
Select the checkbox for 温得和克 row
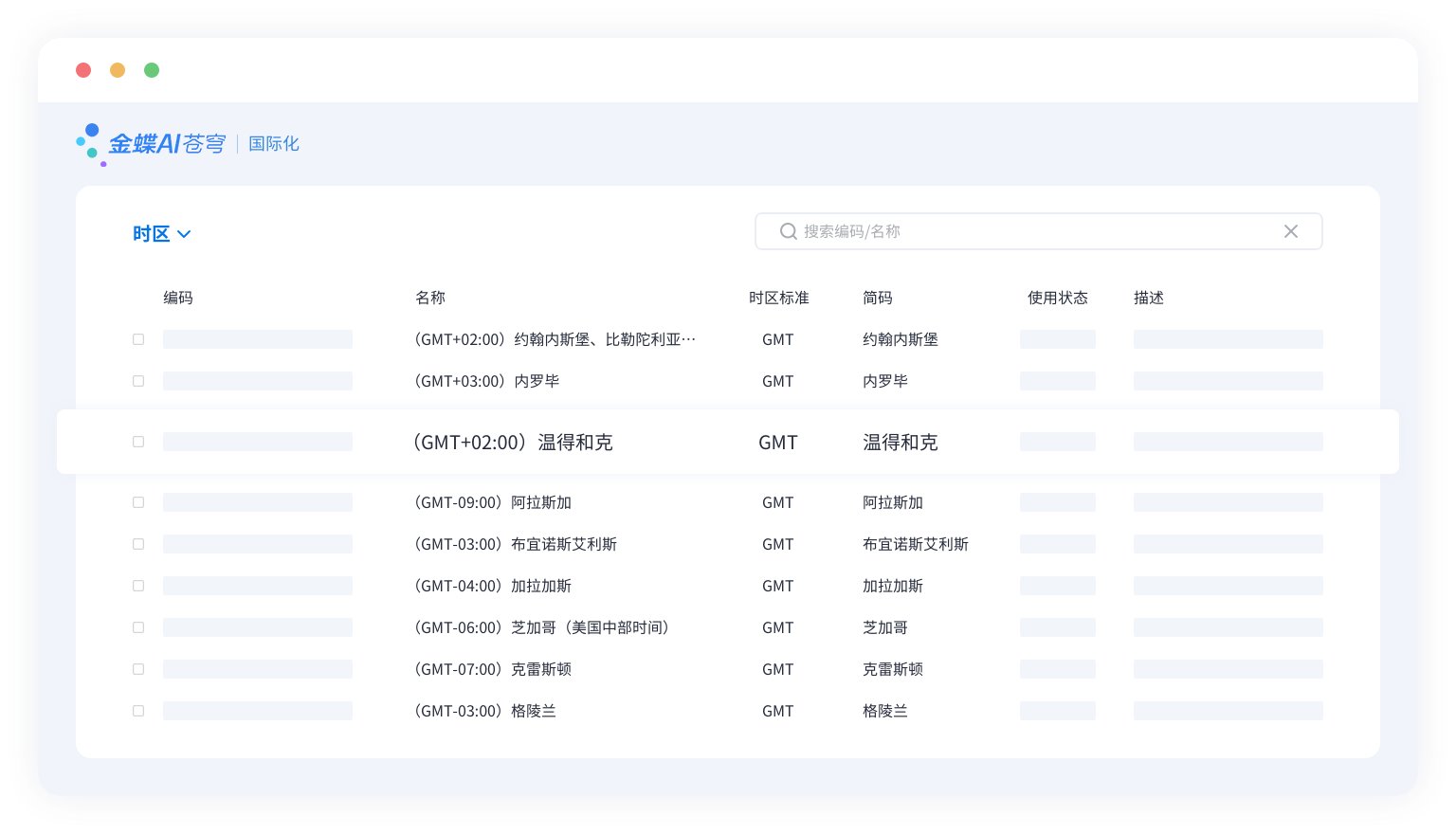pyautogui.click(x=138, y=442)
